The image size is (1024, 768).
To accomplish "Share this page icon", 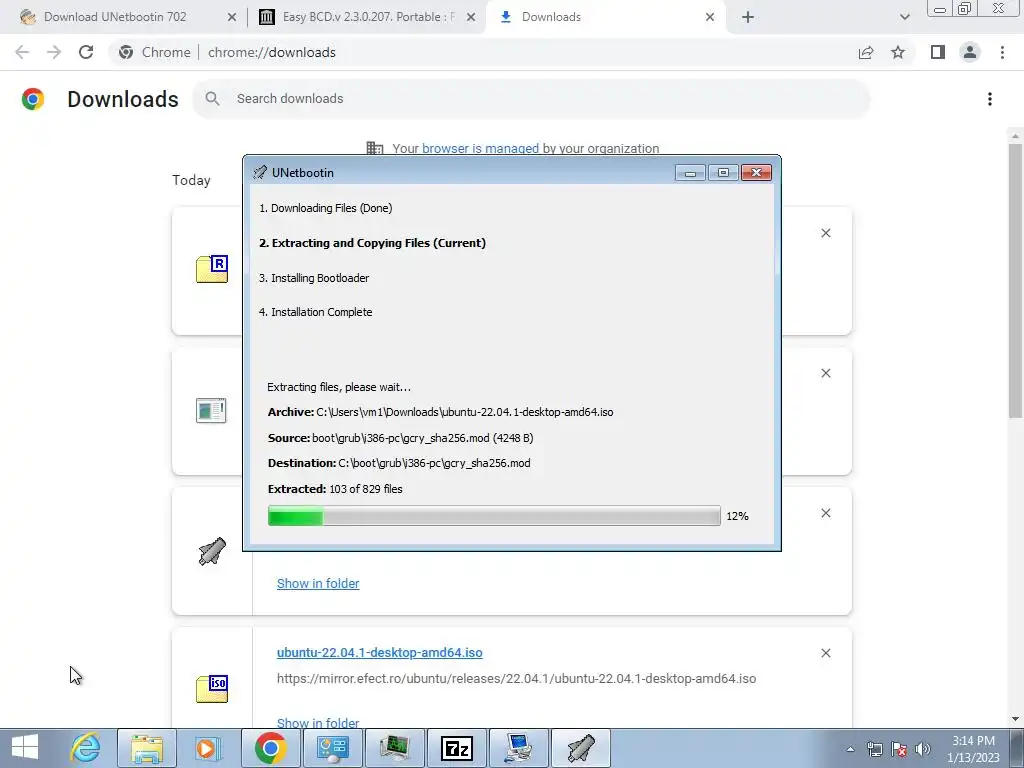I will coord(866,52).
